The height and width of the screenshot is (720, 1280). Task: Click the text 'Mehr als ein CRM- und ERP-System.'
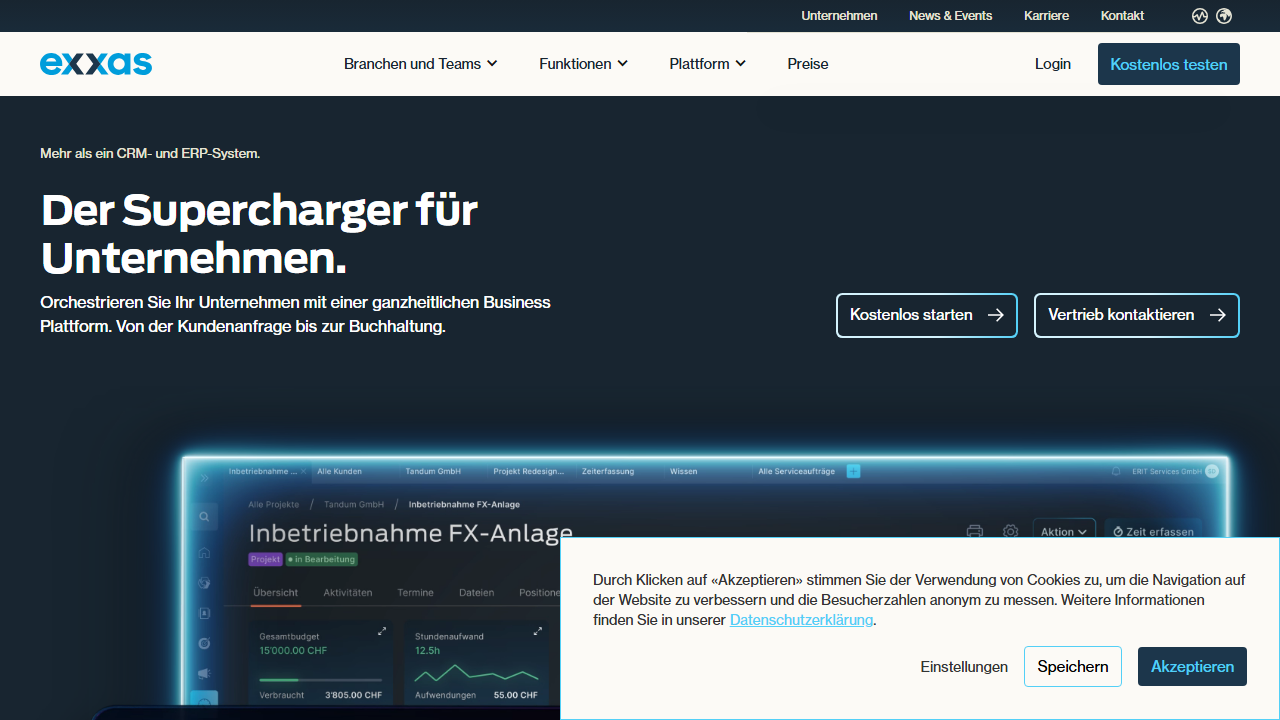pyautogui.click(x=150, y=153)
